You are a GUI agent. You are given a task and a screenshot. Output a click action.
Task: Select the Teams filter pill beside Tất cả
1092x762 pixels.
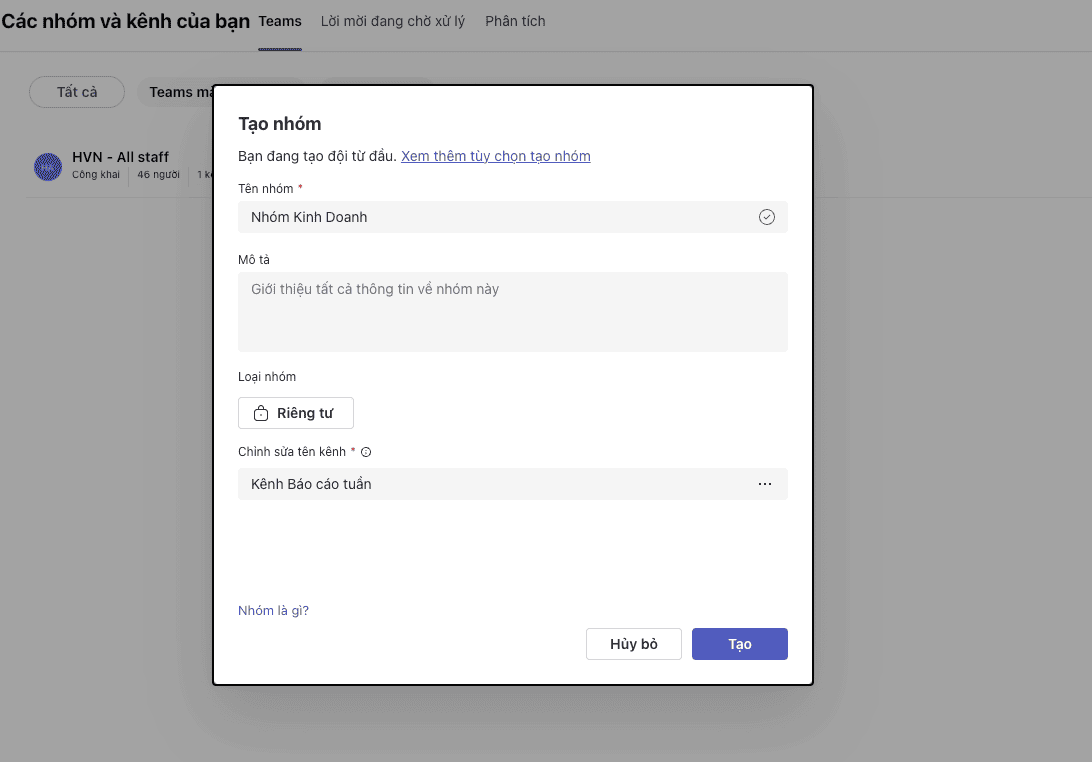click(x=180, y=92)
